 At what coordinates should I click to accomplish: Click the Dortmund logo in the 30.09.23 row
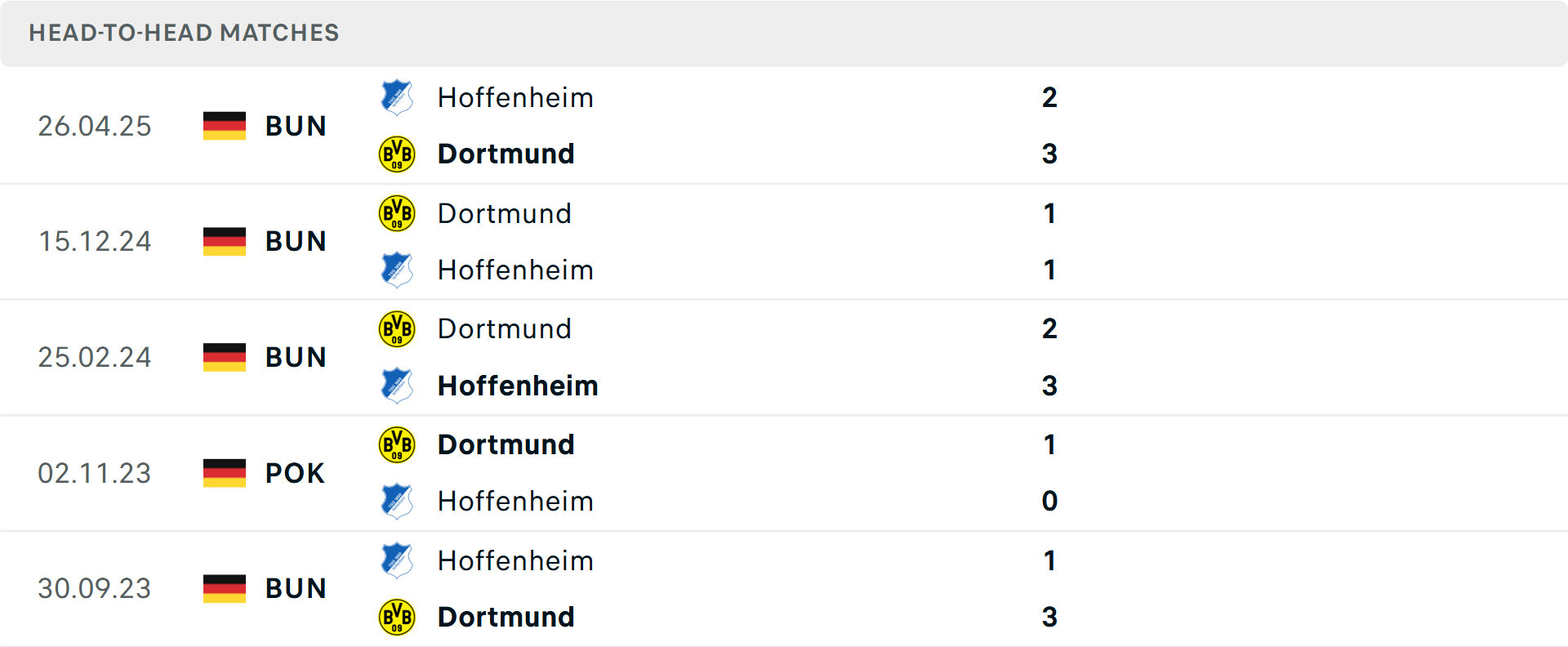point(397,617)
